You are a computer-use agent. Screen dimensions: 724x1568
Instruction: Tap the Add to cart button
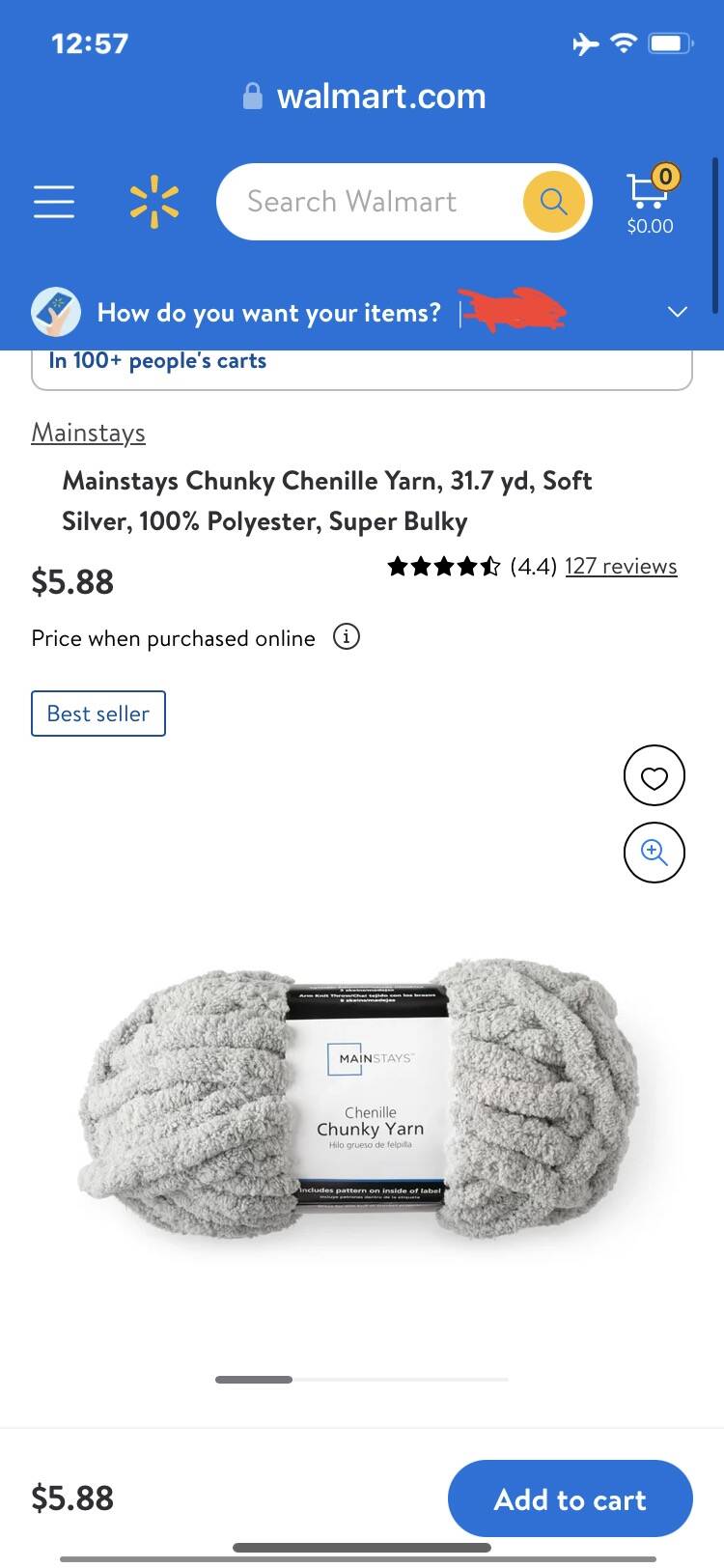pos(571,1498)
